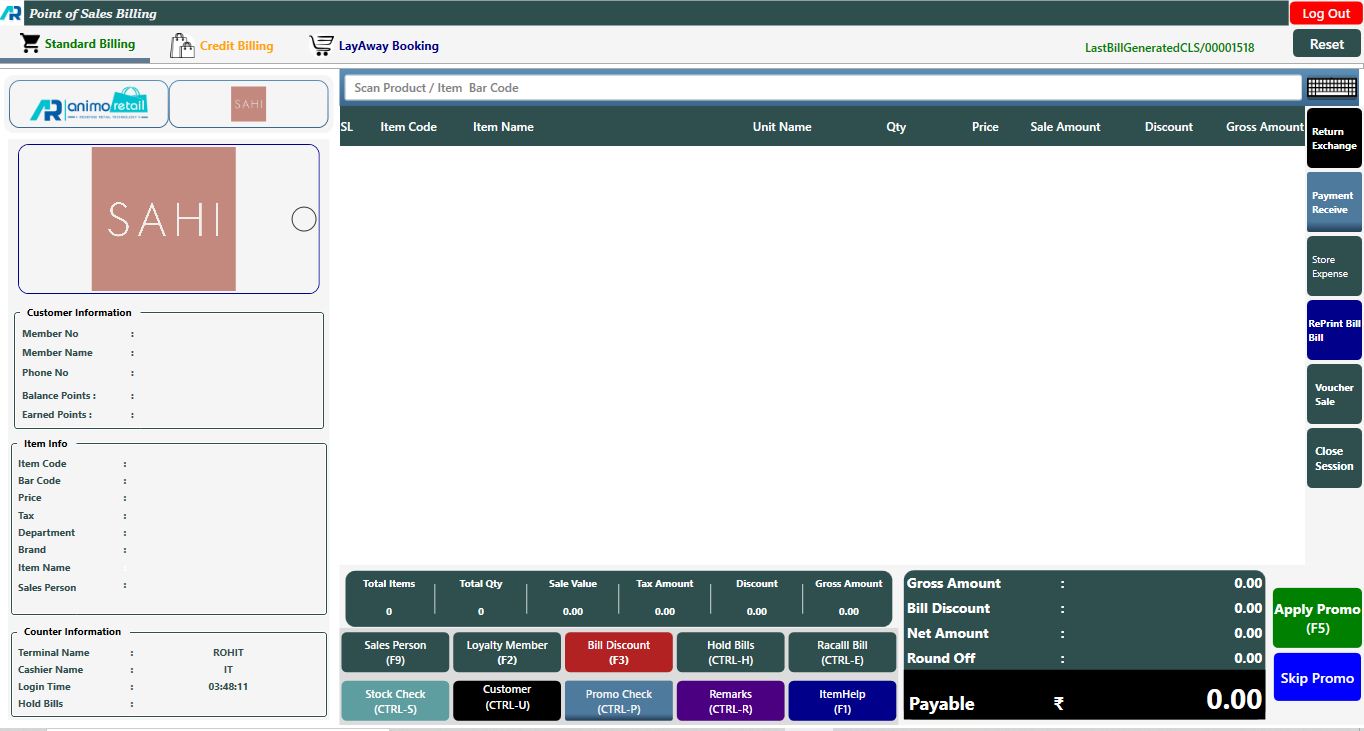
Task: Click the Reset button
Action: [1326, 44]
